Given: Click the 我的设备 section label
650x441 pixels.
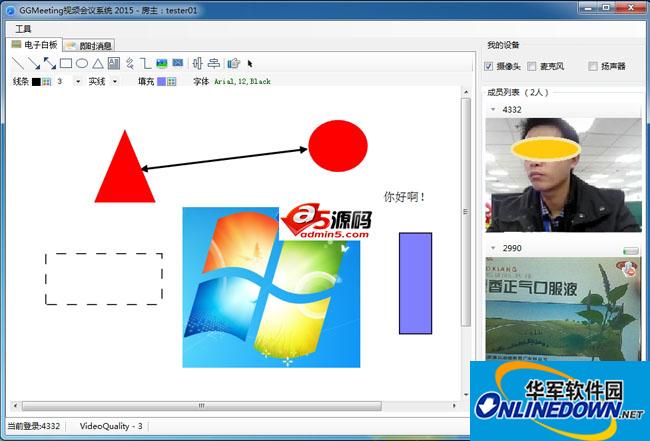Looking at the screenshot, I should pos(503,45).
